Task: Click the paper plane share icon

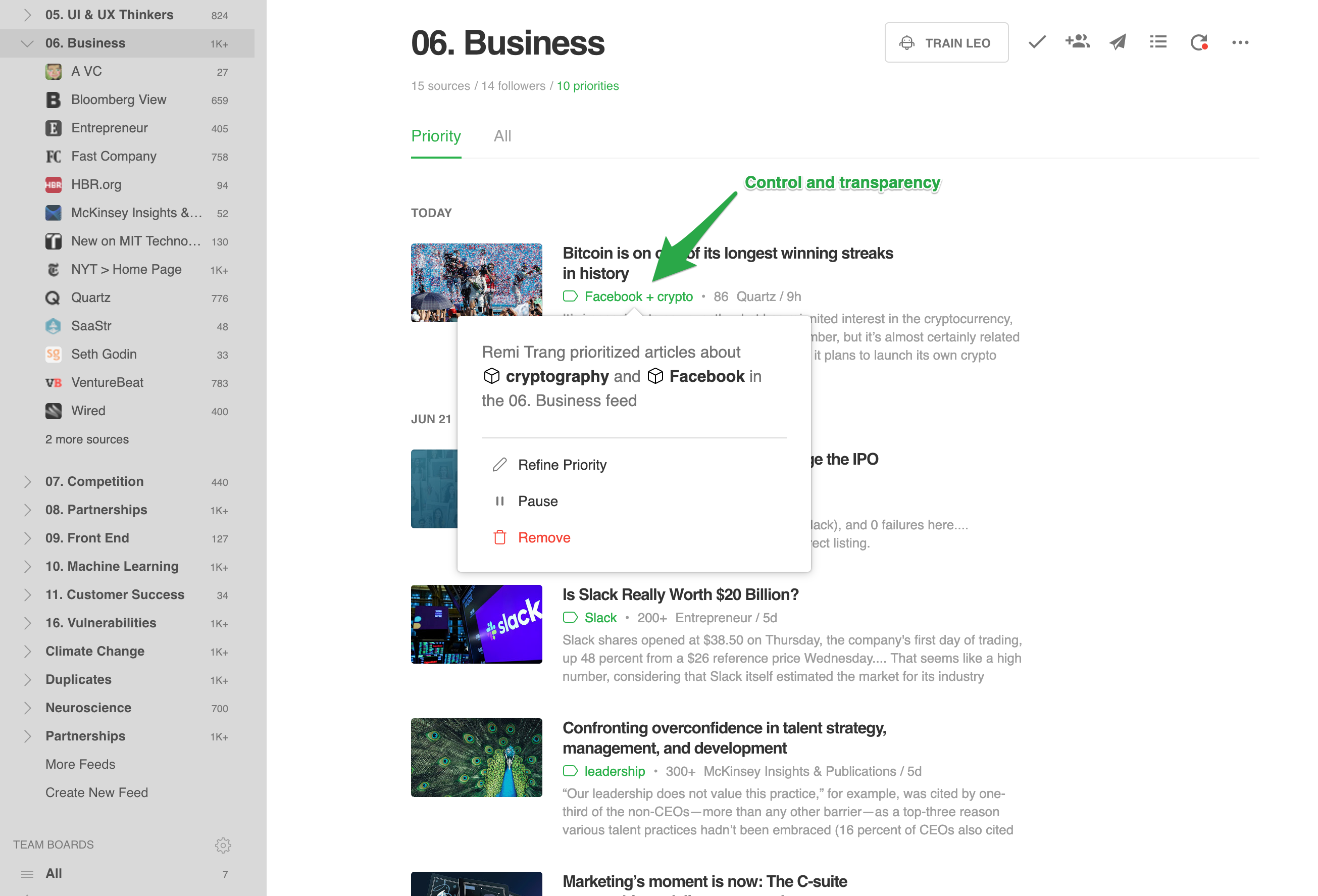Action: click(x=1118, y=42)
